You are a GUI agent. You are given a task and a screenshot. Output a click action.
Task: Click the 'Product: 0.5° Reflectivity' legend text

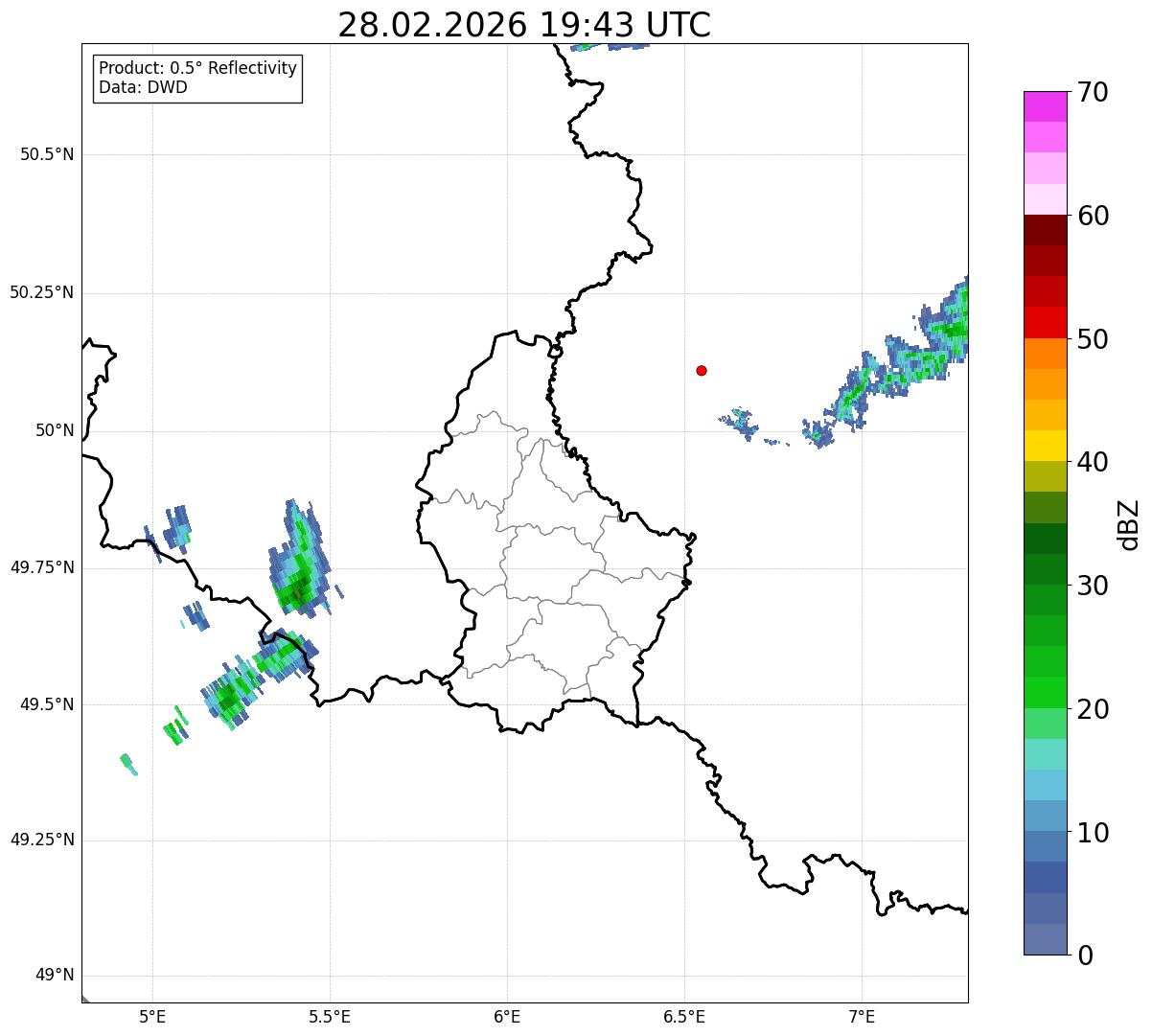tap(197, 69)
